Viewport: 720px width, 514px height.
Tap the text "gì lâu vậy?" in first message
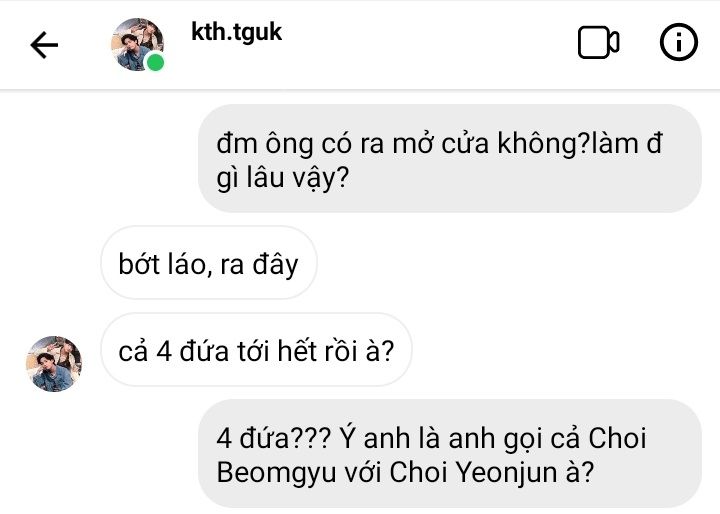(282, 178)
